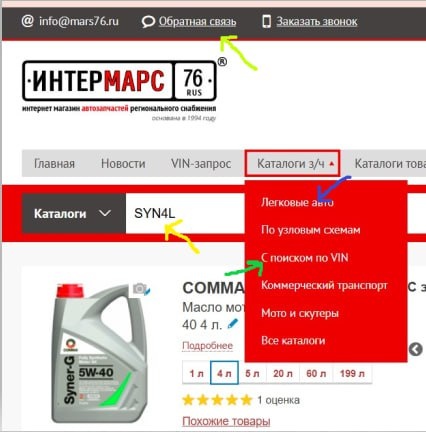The image size is (426, 432).
Task: Rate product using the fifth star
Action: coord(246,400)
